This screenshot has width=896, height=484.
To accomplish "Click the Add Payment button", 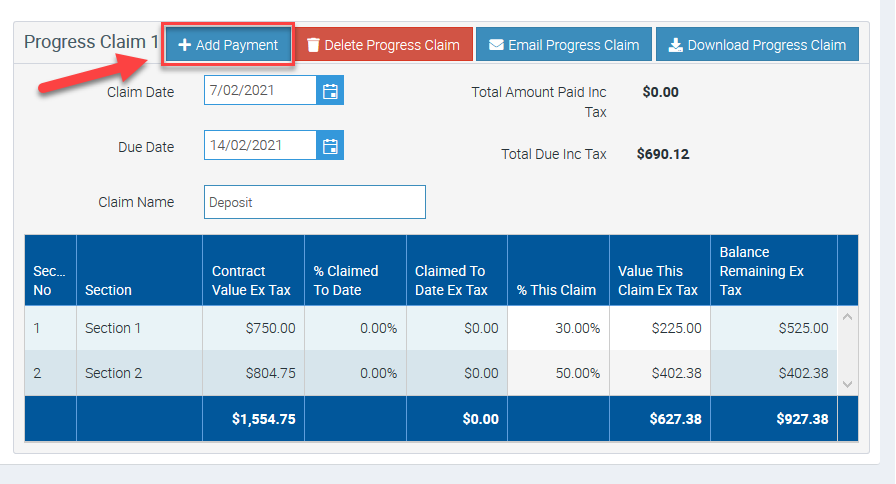I will (x=228, y=45).
